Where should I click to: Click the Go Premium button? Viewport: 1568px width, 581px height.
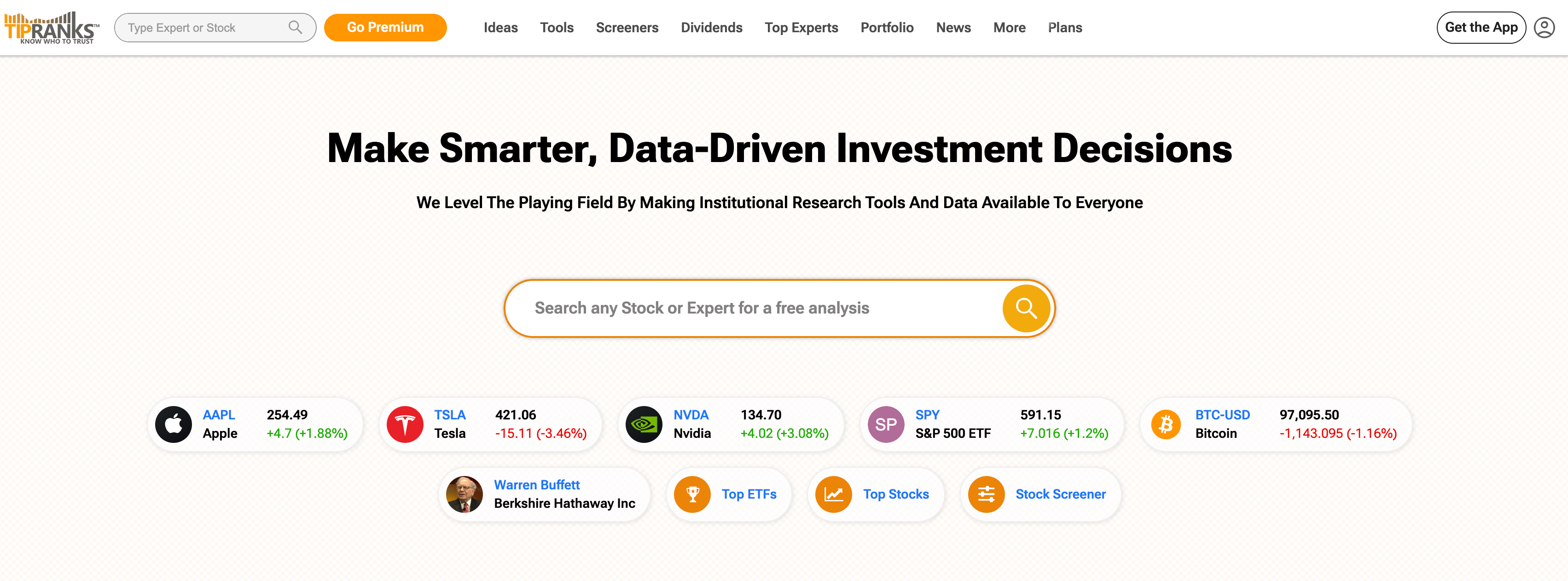[385, 28]
